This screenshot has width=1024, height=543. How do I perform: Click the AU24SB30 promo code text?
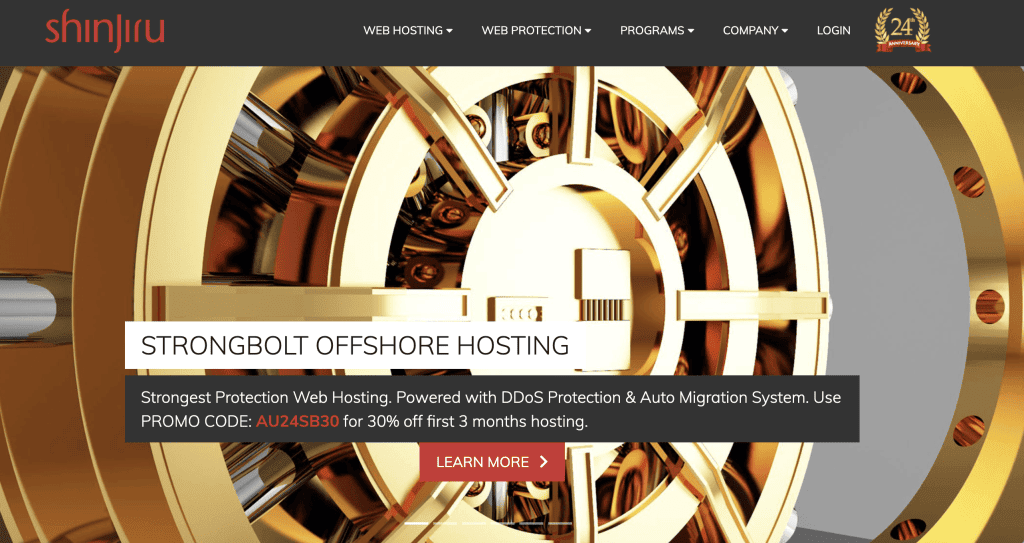[297, 421]
